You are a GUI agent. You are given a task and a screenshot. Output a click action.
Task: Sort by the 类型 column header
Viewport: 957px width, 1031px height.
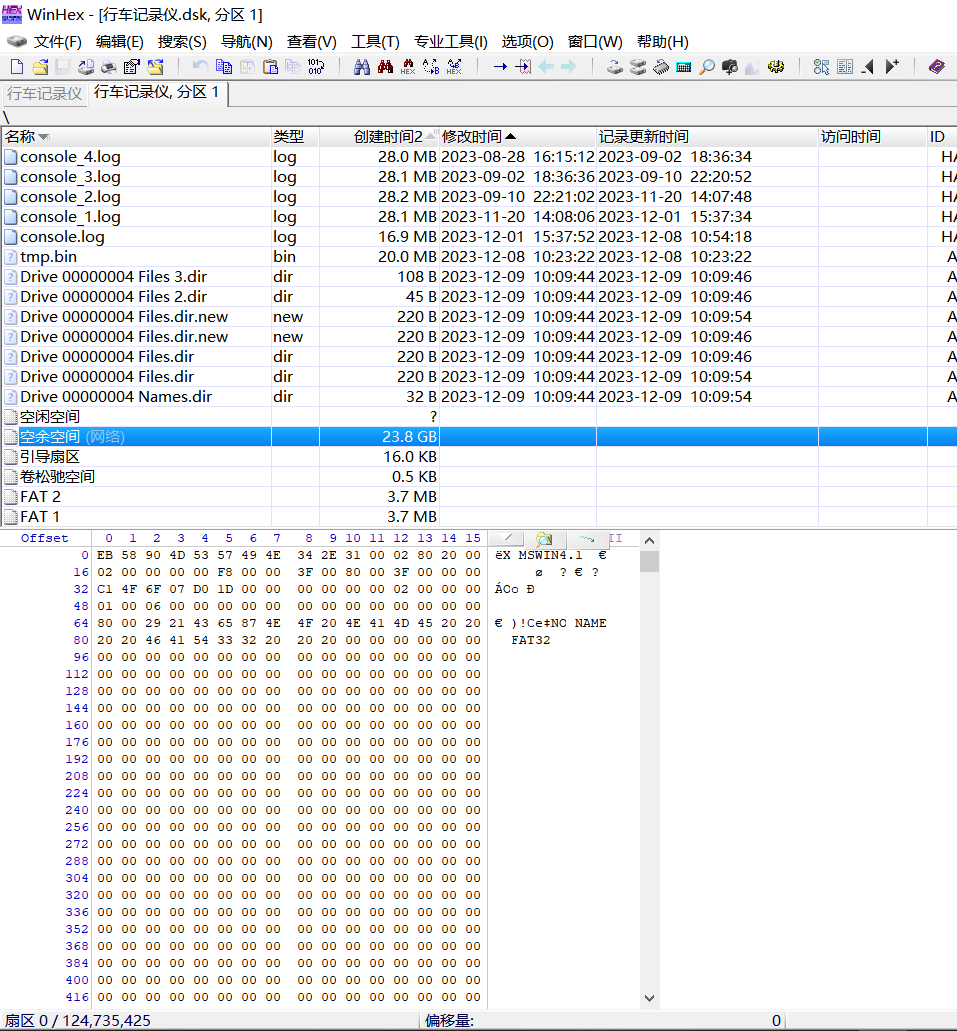click(x=295, y=137)
